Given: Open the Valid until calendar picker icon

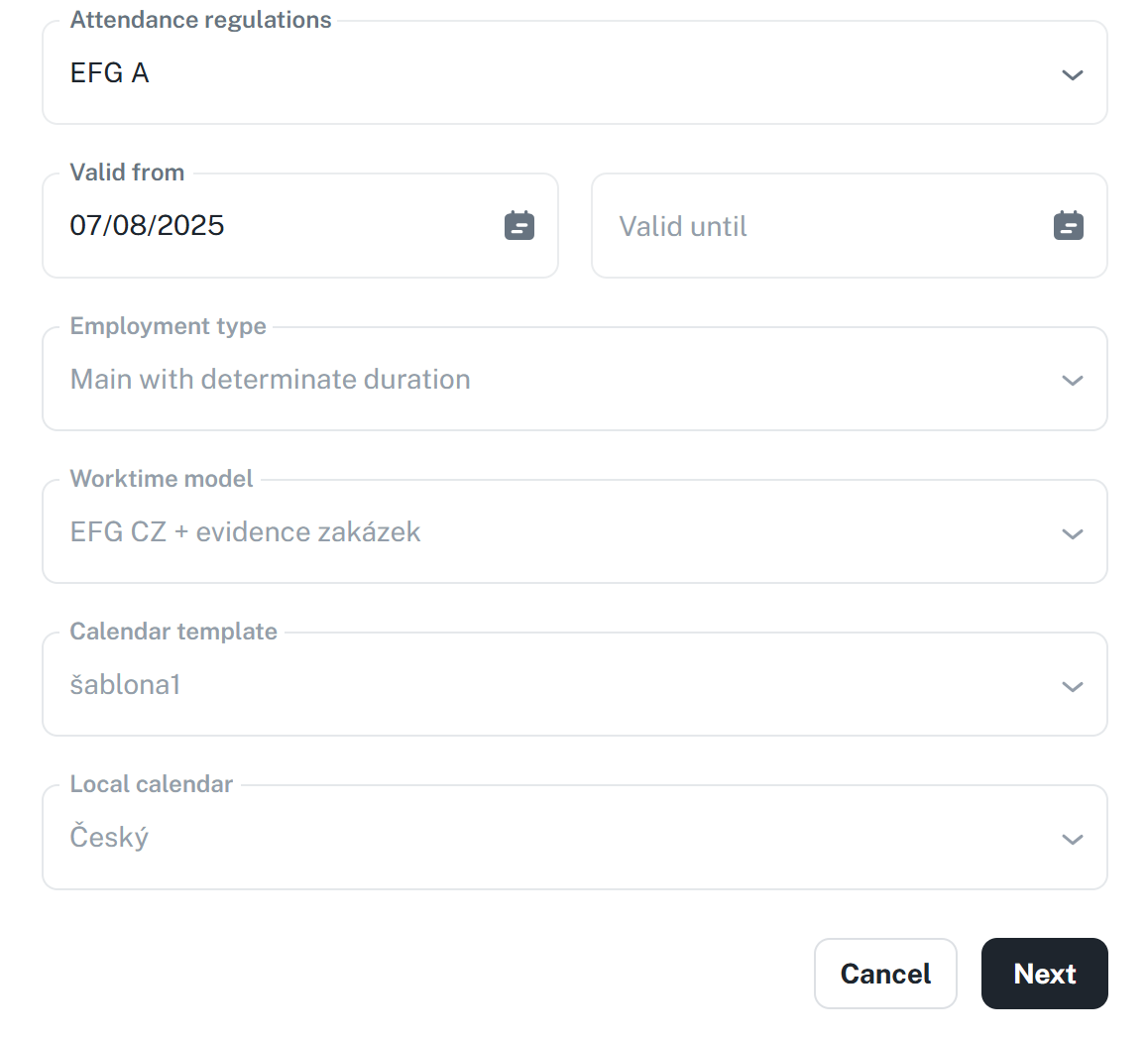Looking at the screenshot, I should [1068, 226].
